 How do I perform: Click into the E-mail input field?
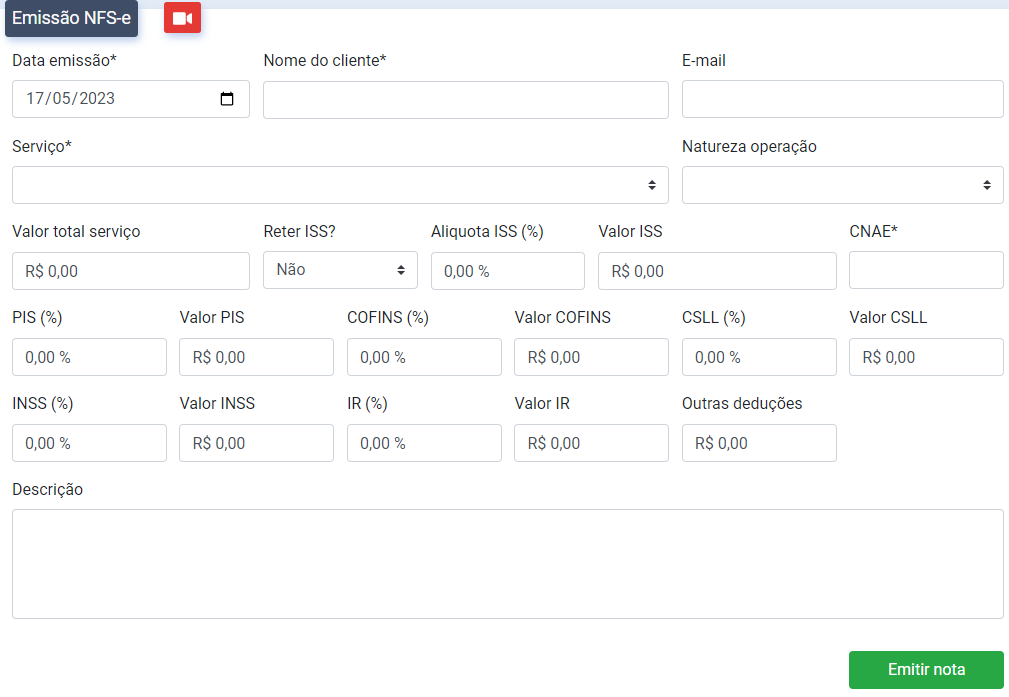click(x=842, y=100)
